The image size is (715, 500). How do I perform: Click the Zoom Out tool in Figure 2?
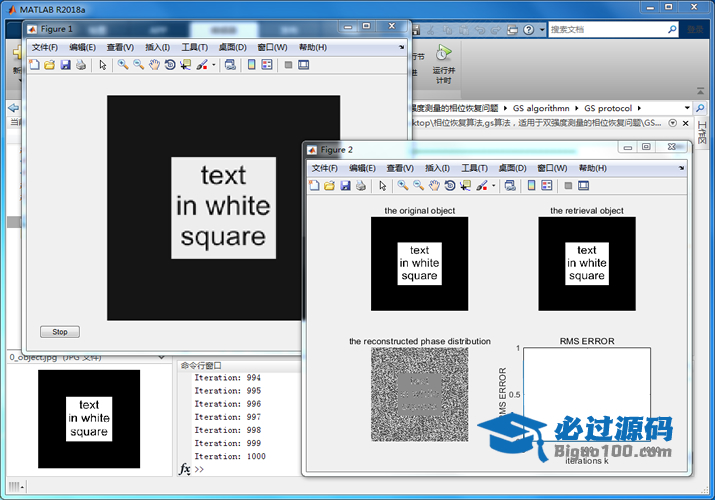(418, 185)
